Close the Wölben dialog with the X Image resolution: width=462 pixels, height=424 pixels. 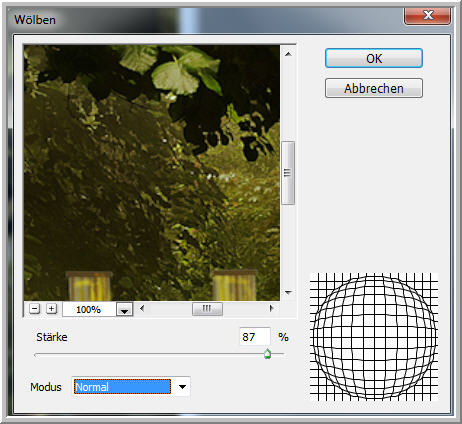click(x=428, y=15)
